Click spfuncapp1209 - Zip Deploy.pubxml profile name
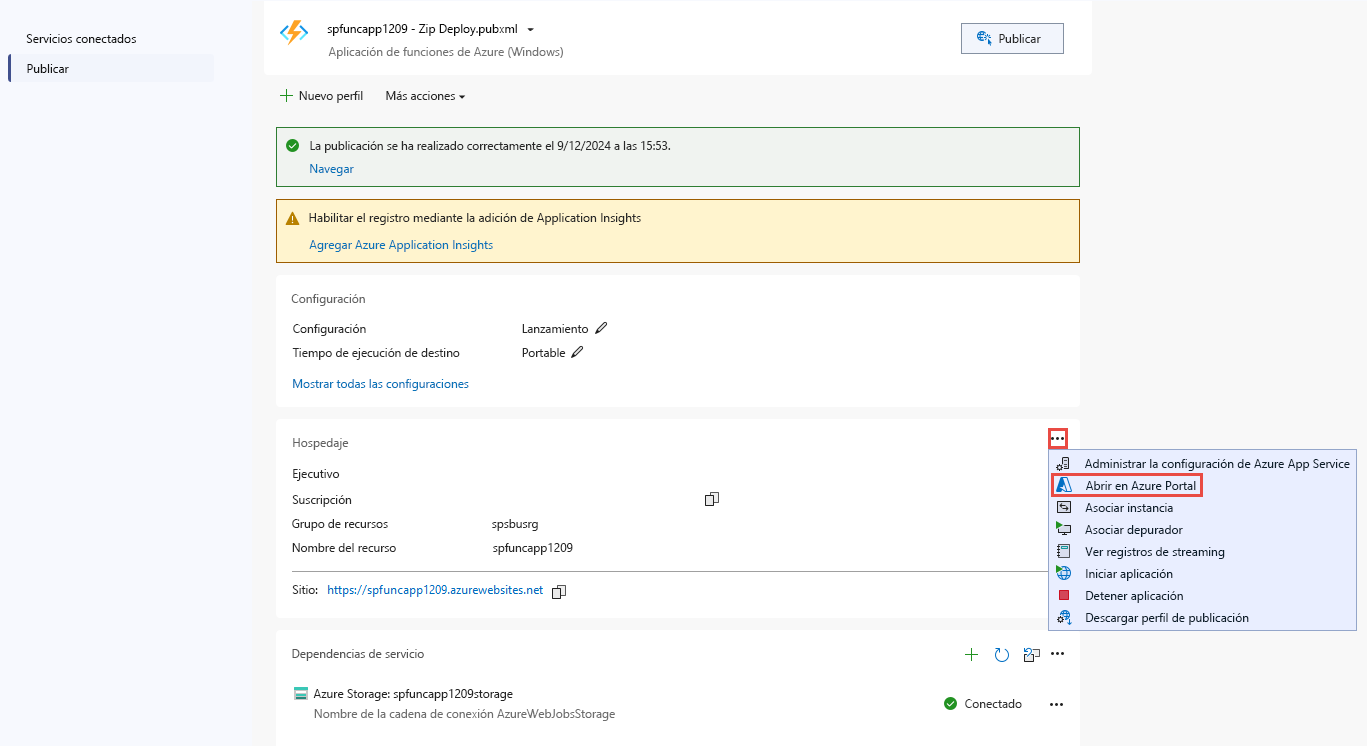The image size is (1367, 746). pyautogui.click(x=422, y=29)
